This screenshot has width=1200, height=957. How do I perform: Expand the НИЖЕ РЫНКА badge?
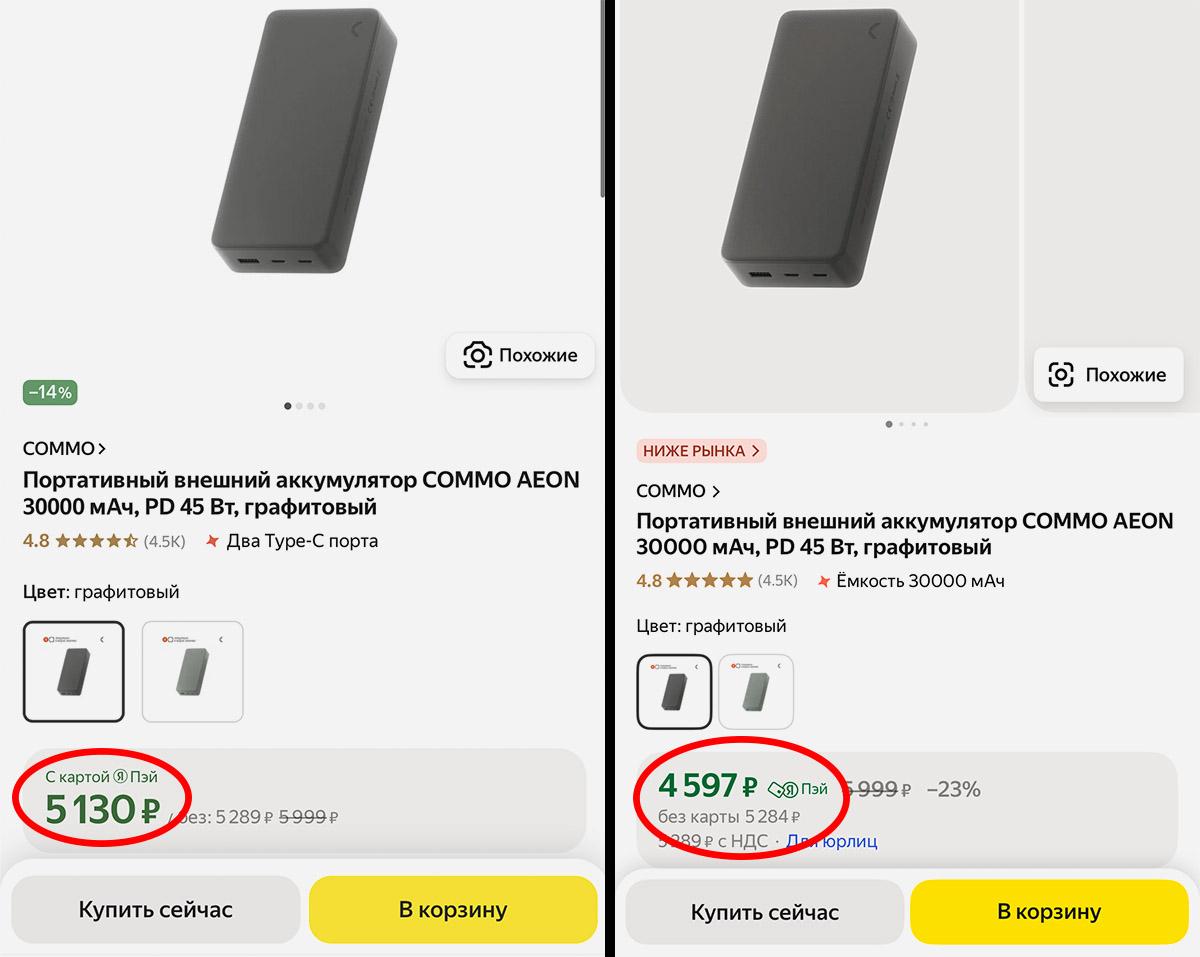point(701,451)
